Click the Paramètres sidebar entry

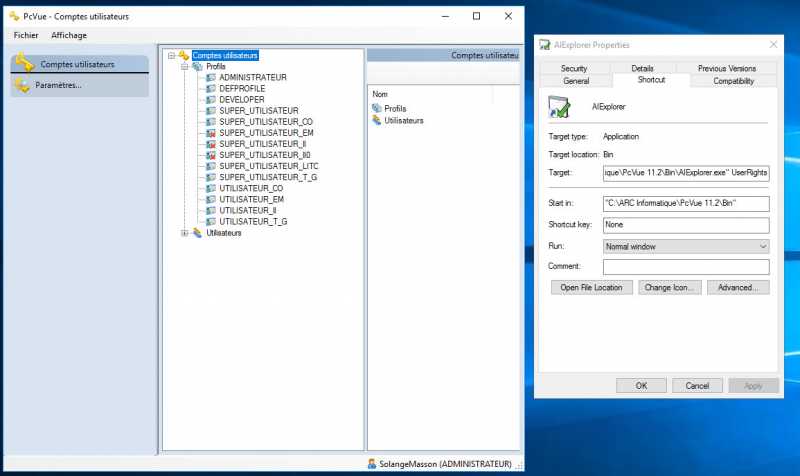(x=80, y=85)
